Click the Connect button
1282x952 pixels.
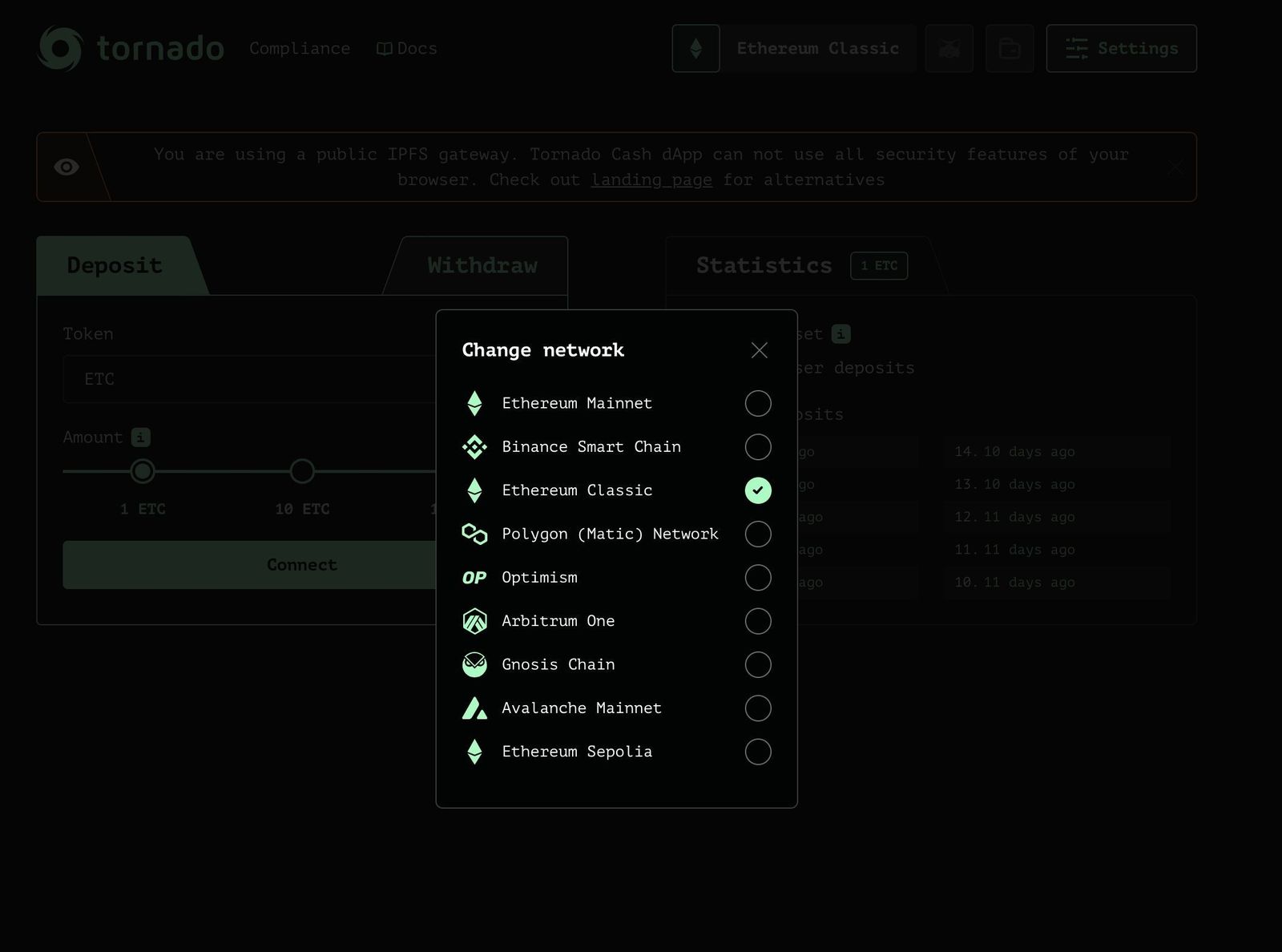pyautogui.click(x=250, y=565)
